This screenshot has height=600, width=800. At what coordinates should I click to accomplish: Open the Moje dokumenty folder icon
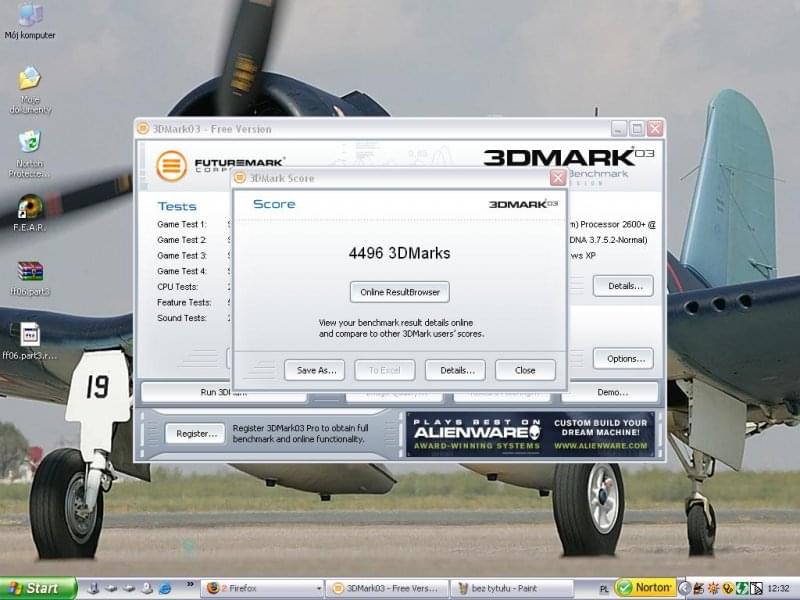coord(30,80)
